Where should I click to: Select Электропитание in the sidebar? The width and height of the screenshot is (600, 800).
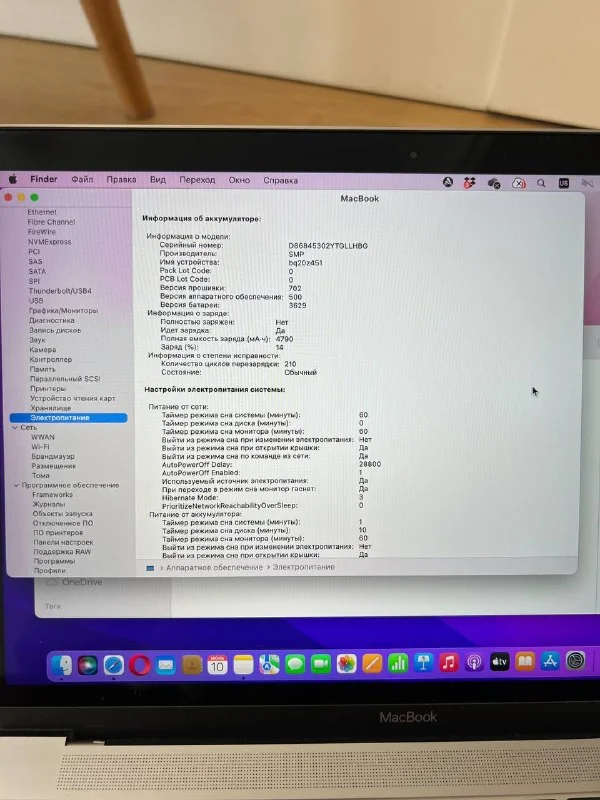pyautogui.click(x=68, y=418)
